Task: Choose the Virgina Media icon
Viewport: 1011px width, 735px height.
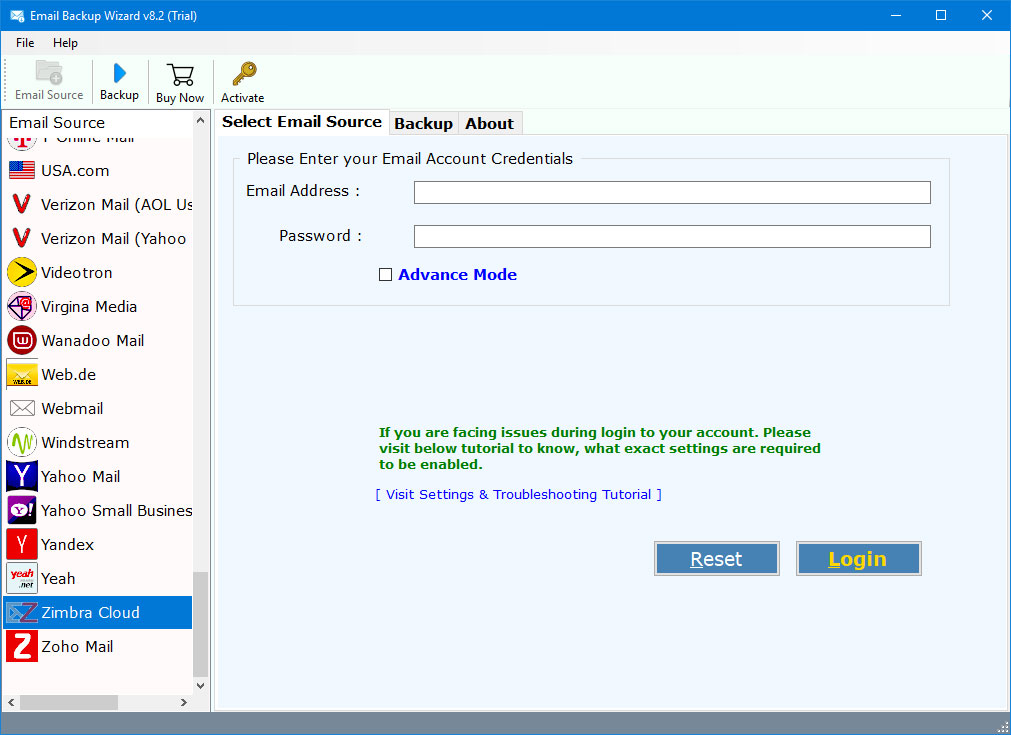Action: [x=22, y=306]
